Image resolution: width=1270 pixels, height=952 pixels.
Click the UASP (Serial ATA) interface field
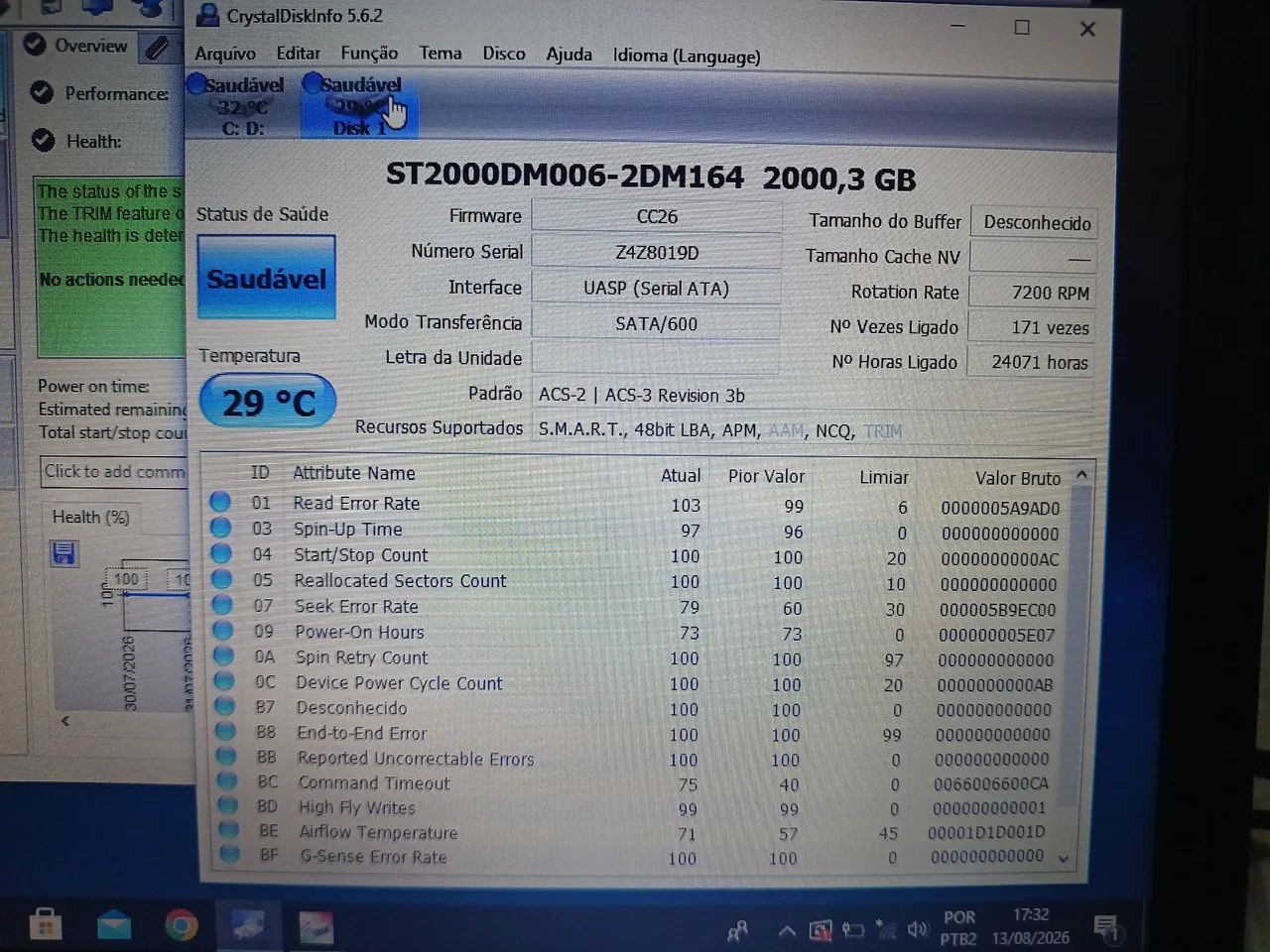pyautogui.click(x=656, y=288)
